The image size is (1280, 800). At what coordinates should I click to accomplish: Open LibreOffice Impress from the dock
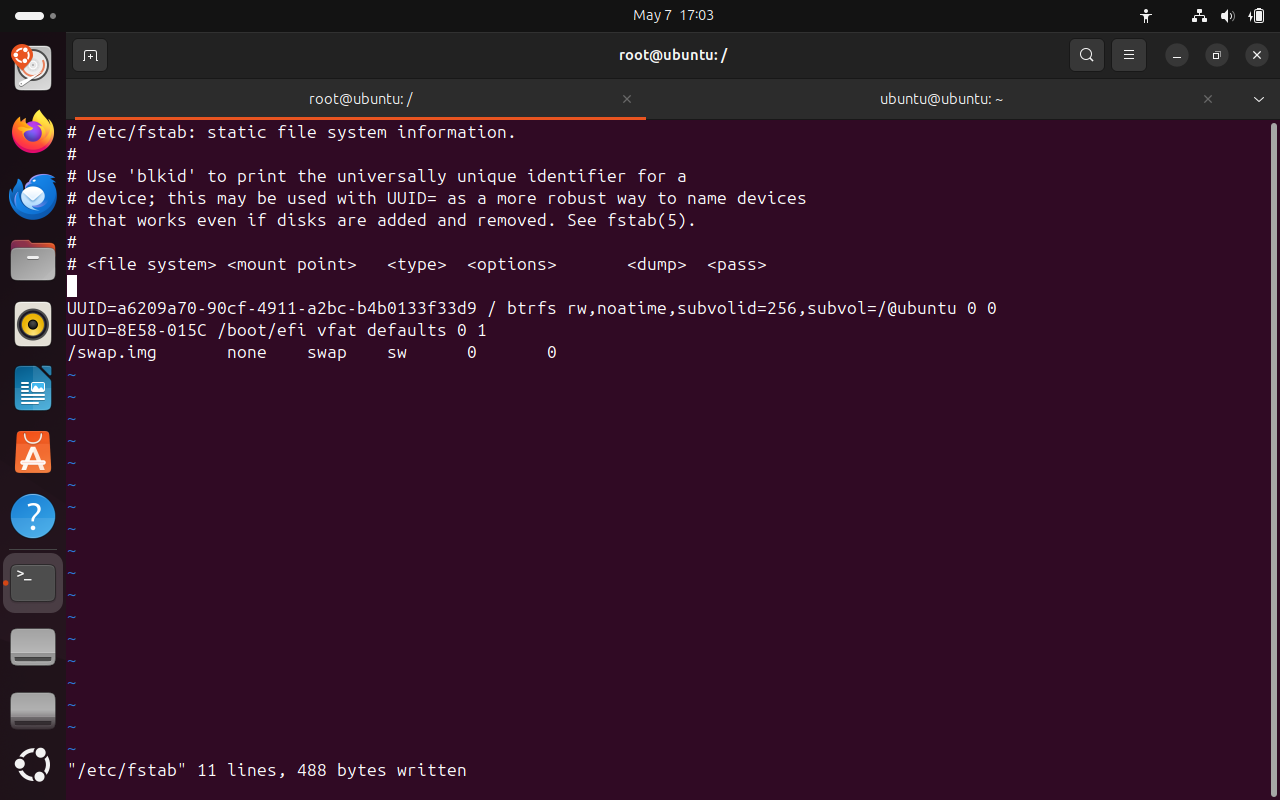point(33,388)
